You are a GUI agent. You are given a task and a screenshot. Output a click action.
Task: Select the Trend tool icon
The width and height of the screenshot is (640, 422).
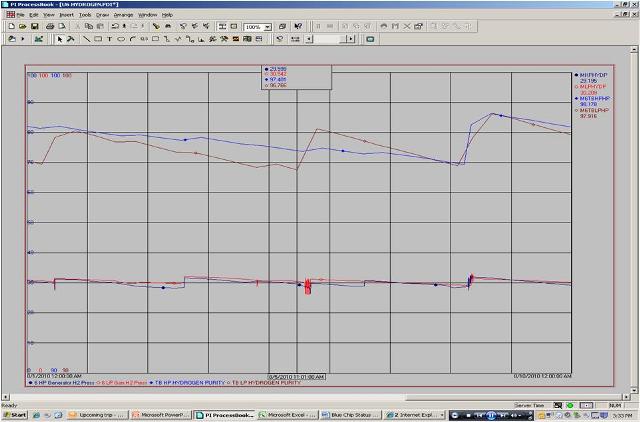click(x=178, y=39)
